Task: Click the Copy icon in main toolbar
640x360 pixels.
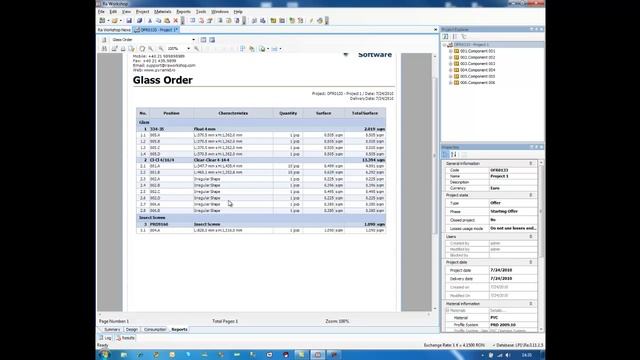Action: point(158,21)
